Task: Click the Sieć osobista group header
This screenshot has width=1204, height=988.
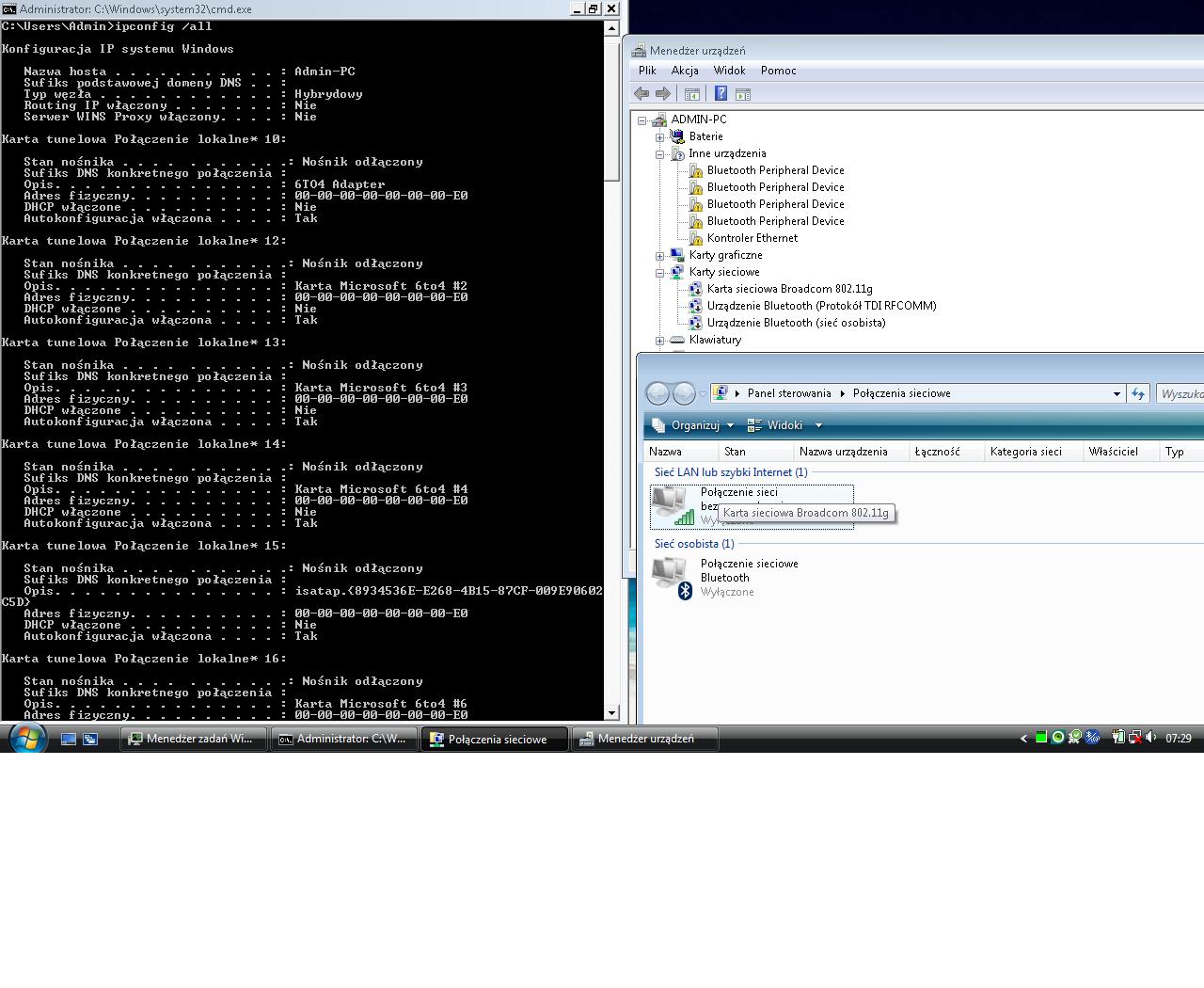Action: (x=694, y=544)
